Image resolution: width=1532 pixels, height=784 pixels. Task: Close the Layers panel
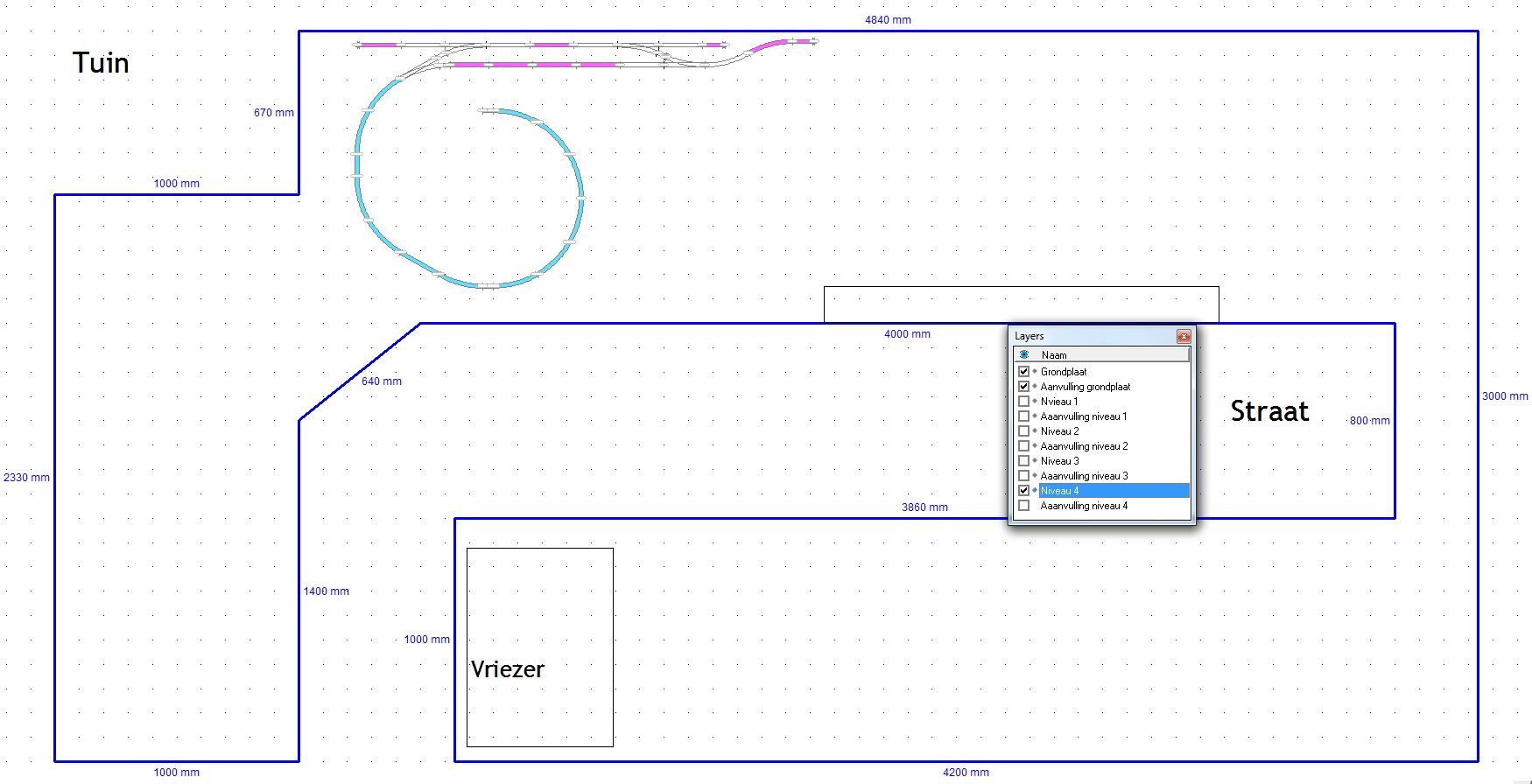pyautogui.click(x=1184, y=336)
